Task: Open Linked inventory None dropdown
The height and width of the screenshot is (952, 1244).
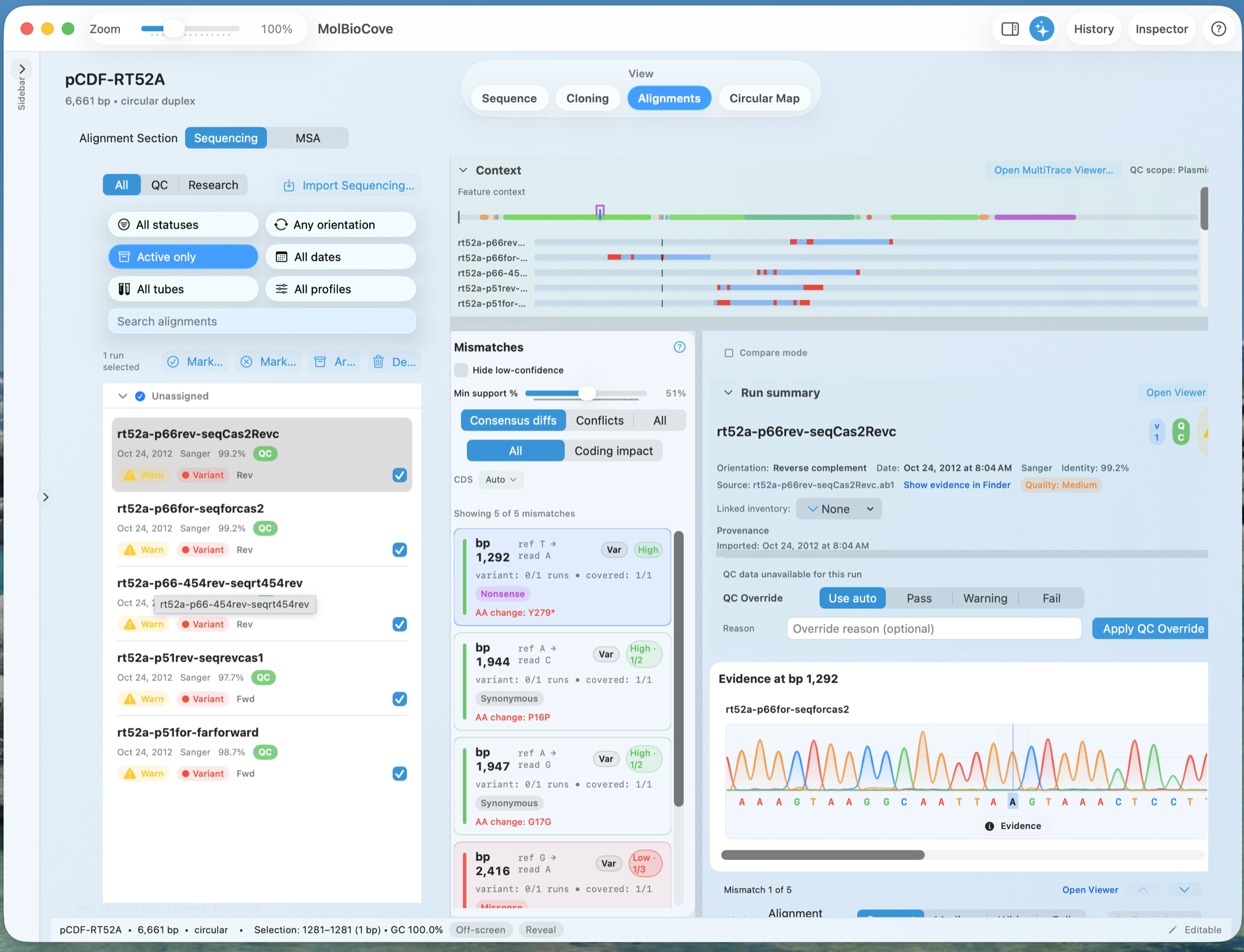Action: [x=838, y=509]
